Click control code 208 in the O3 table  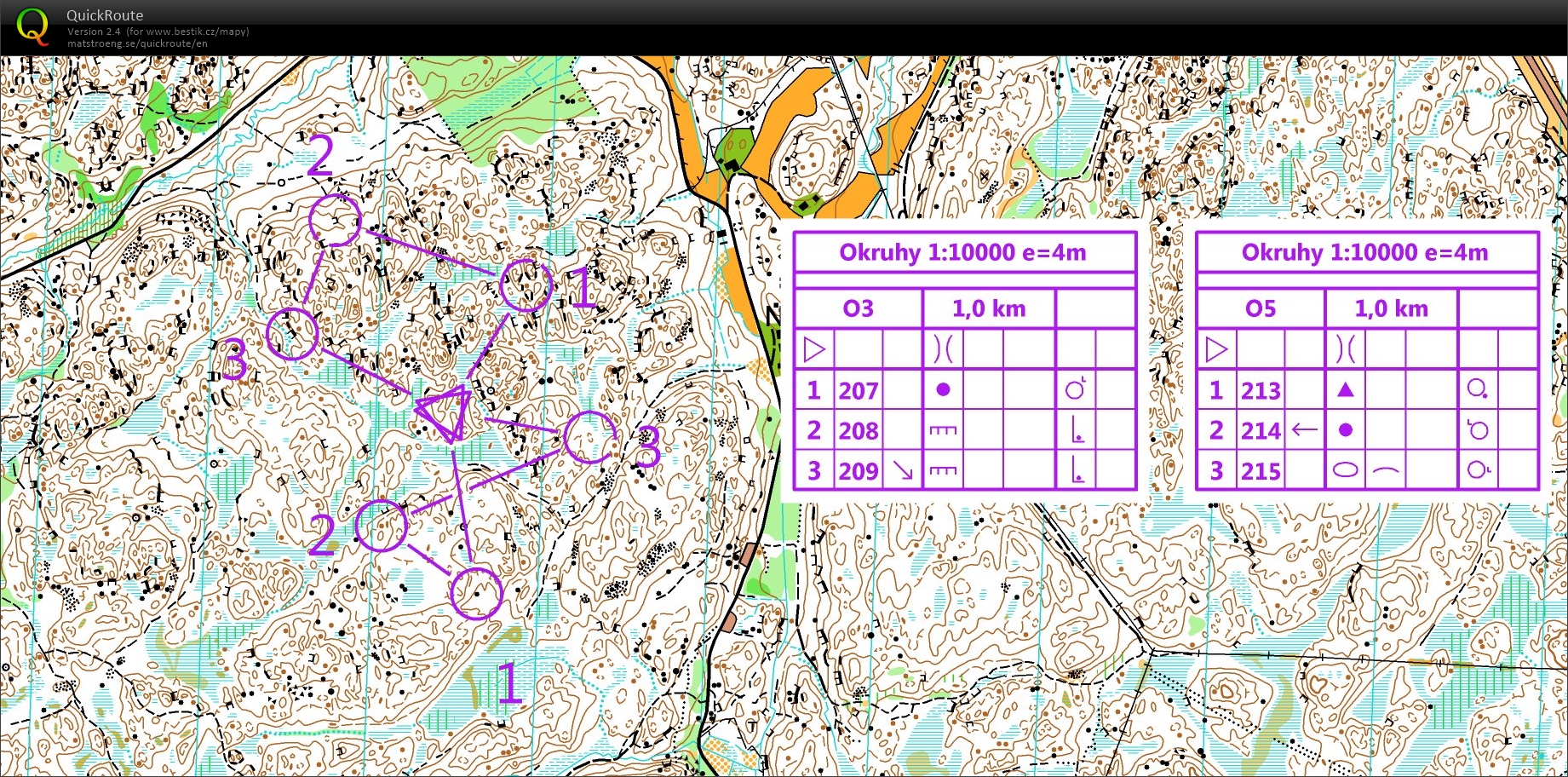pos(858,431)
